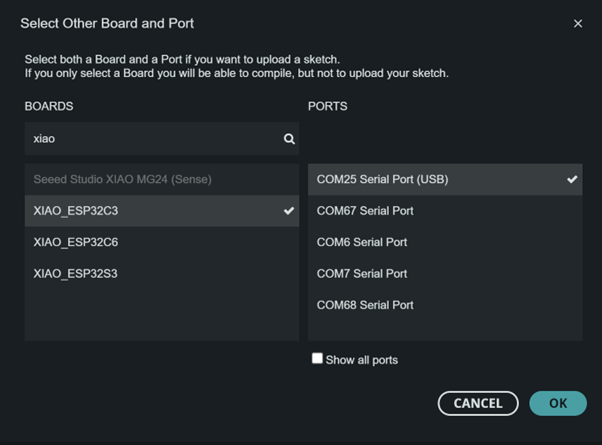Screen dimensions: 602x445
Task: Click the CANCEL button
Action: click(478, 403)
